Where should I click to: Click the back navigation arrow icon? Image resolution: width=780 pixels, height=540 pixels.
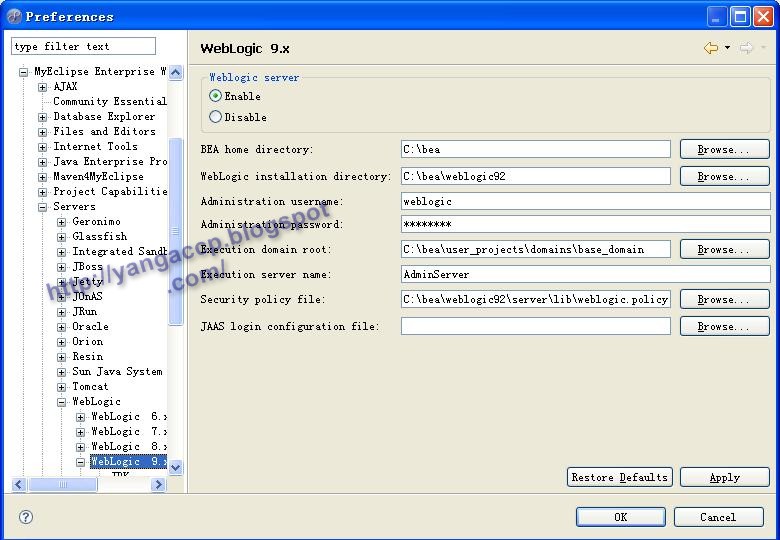(711, 48)
